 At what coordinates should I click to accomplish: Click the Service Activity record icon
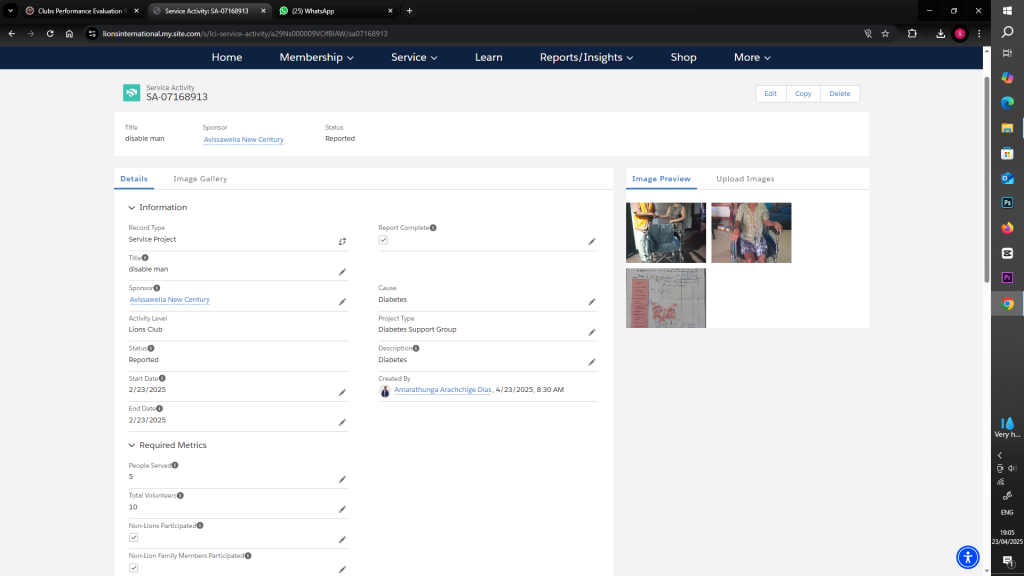(x=131, y=93)
